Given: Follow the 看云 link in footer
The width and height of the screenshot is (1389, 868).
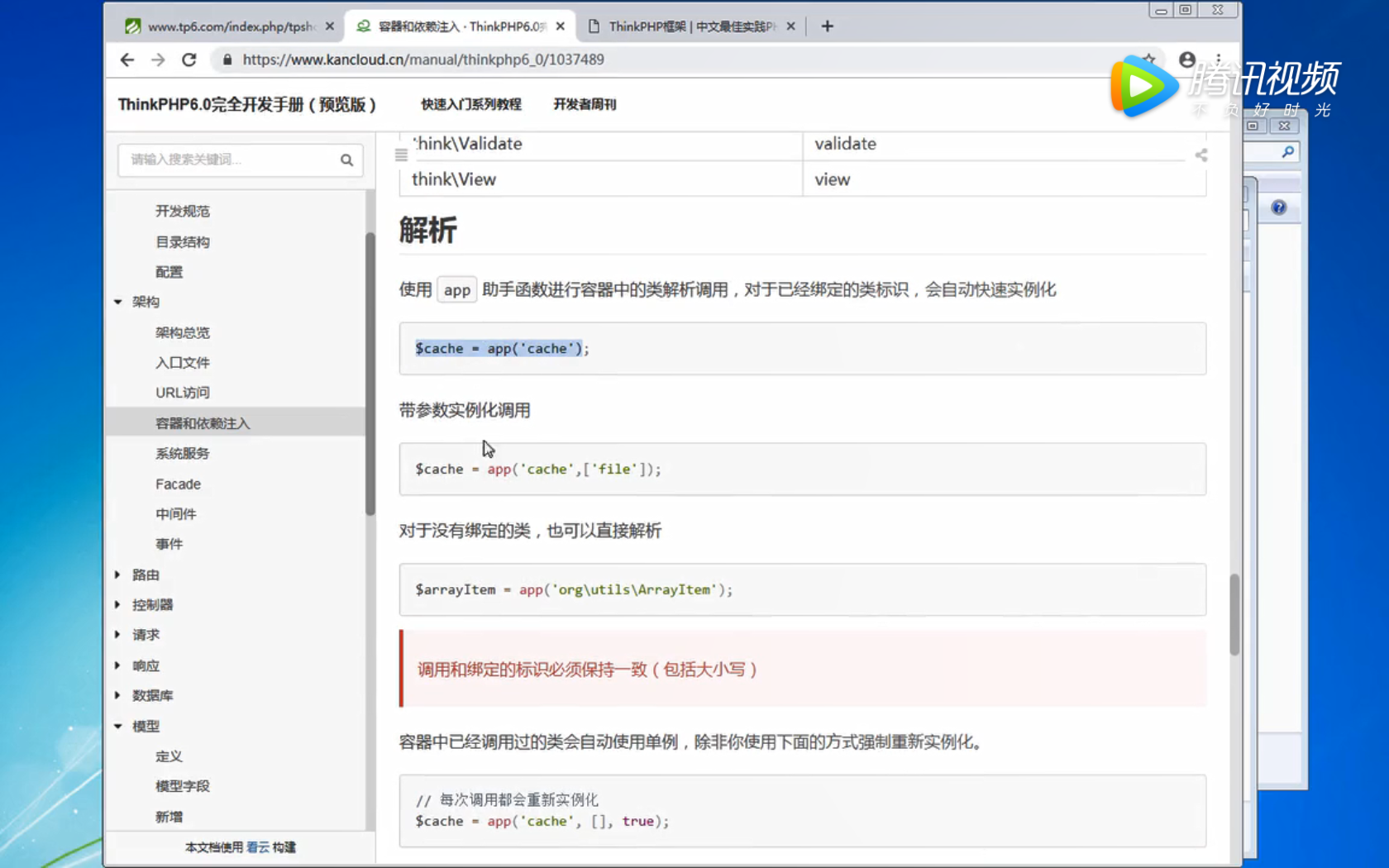Looking at the screenshot, I should pos(258,847).
